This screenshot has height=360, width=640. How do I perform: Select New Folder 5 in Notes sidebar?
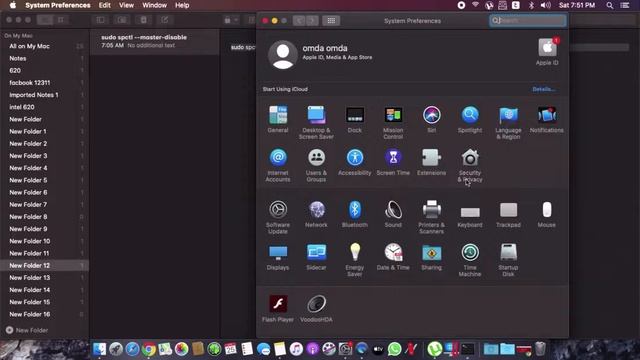click(45, 180)
